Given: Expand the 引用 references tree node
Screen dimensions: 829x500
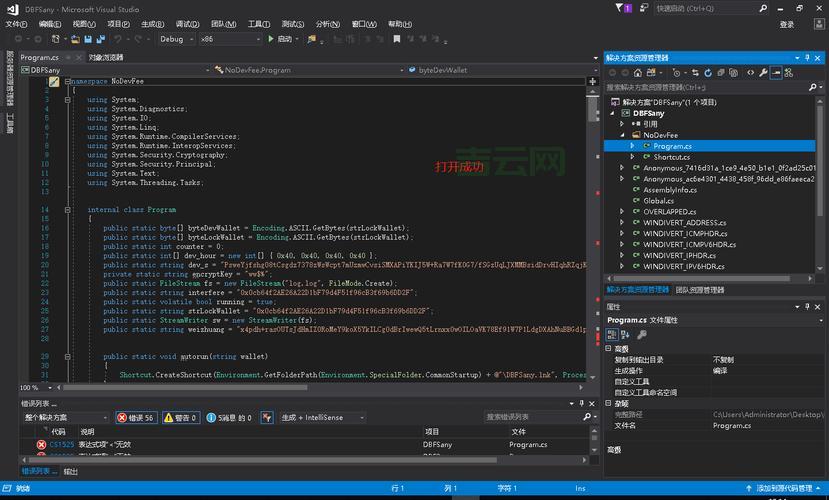Looking at the screenshot, I should pyautogui.click(x=622, y=124).
